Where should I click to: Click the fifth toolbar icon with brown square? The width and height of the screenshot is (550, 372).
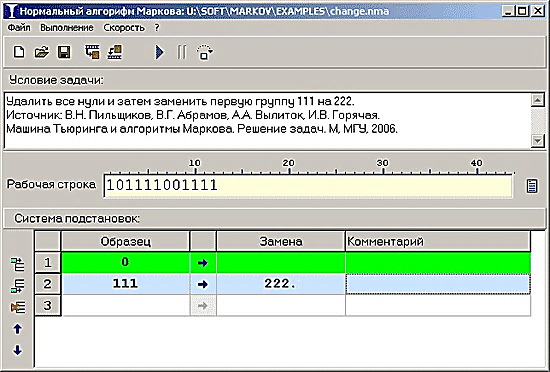click(x=115, y=52)
